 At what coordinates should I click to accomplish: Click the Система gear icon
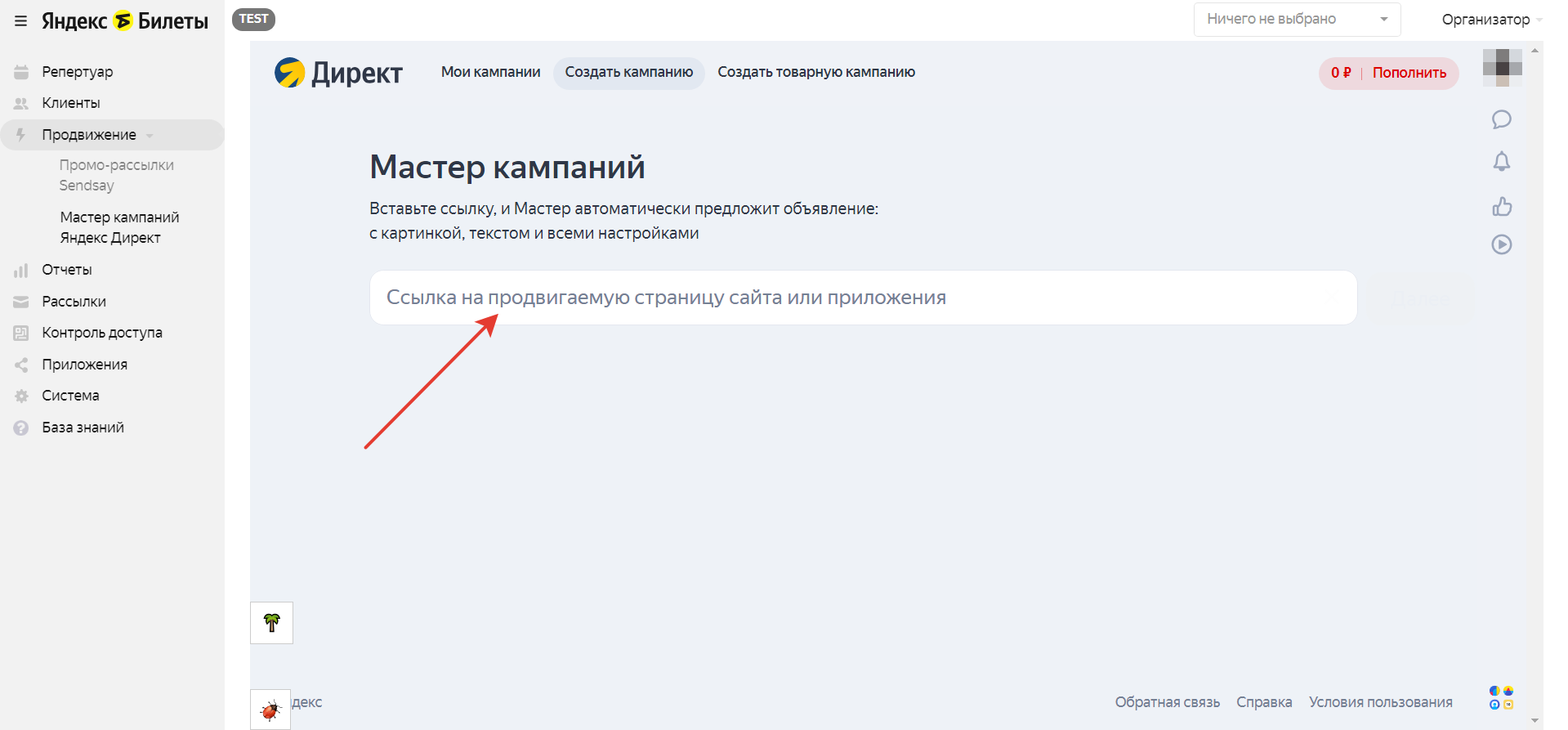point(21,396)
